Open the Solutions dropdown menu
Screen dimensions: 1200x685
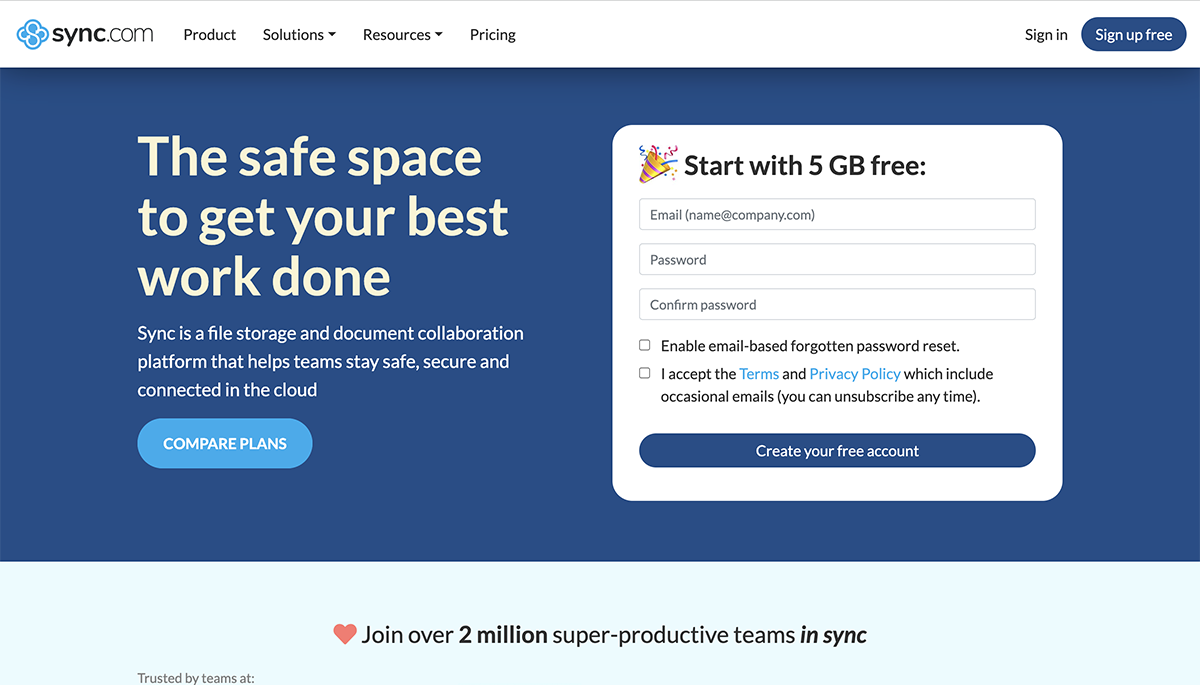click(293, 34)
